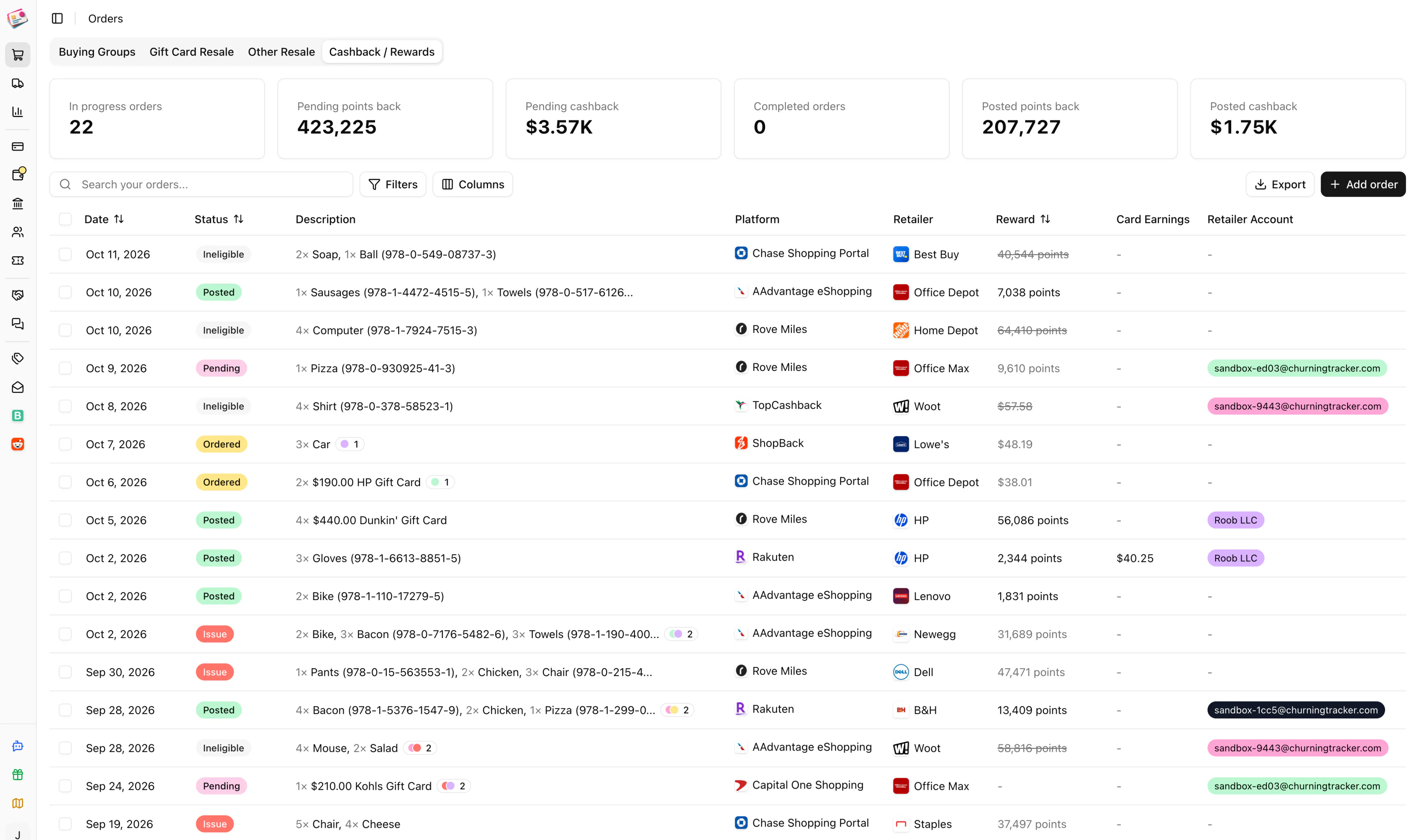
Task: Click the Export button
Action: [1279, 185]
